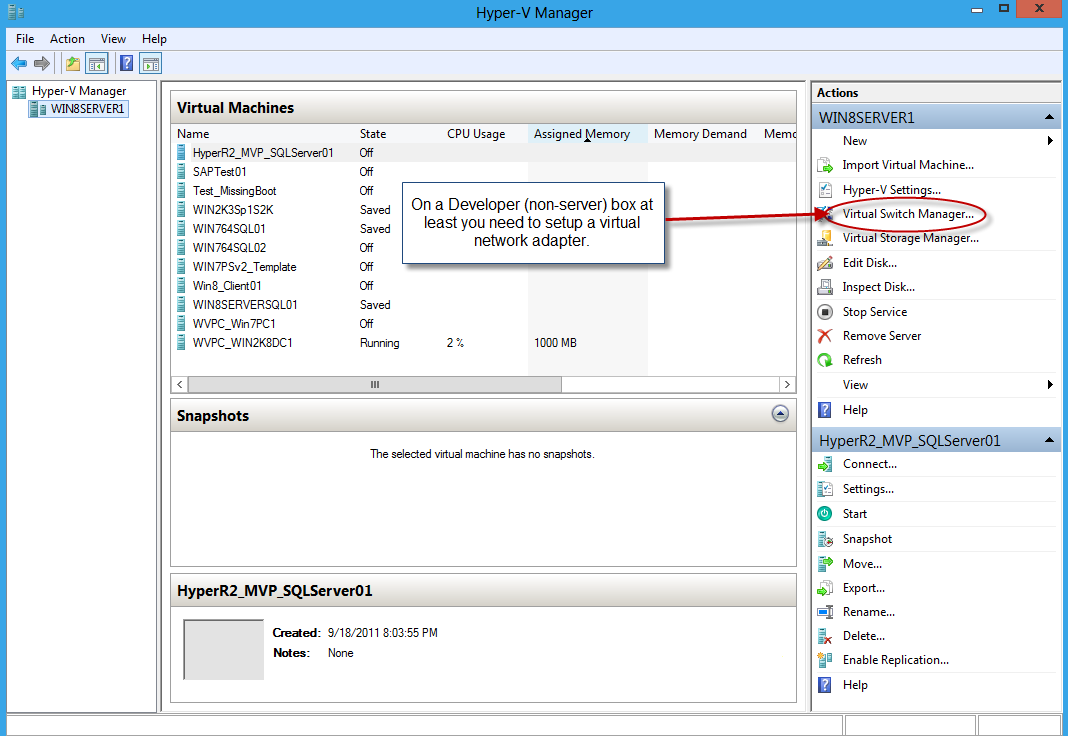Viewport: 1068px width, 736px height.
Task: Click the green Refresh icon
Action: tap(825, 360)
